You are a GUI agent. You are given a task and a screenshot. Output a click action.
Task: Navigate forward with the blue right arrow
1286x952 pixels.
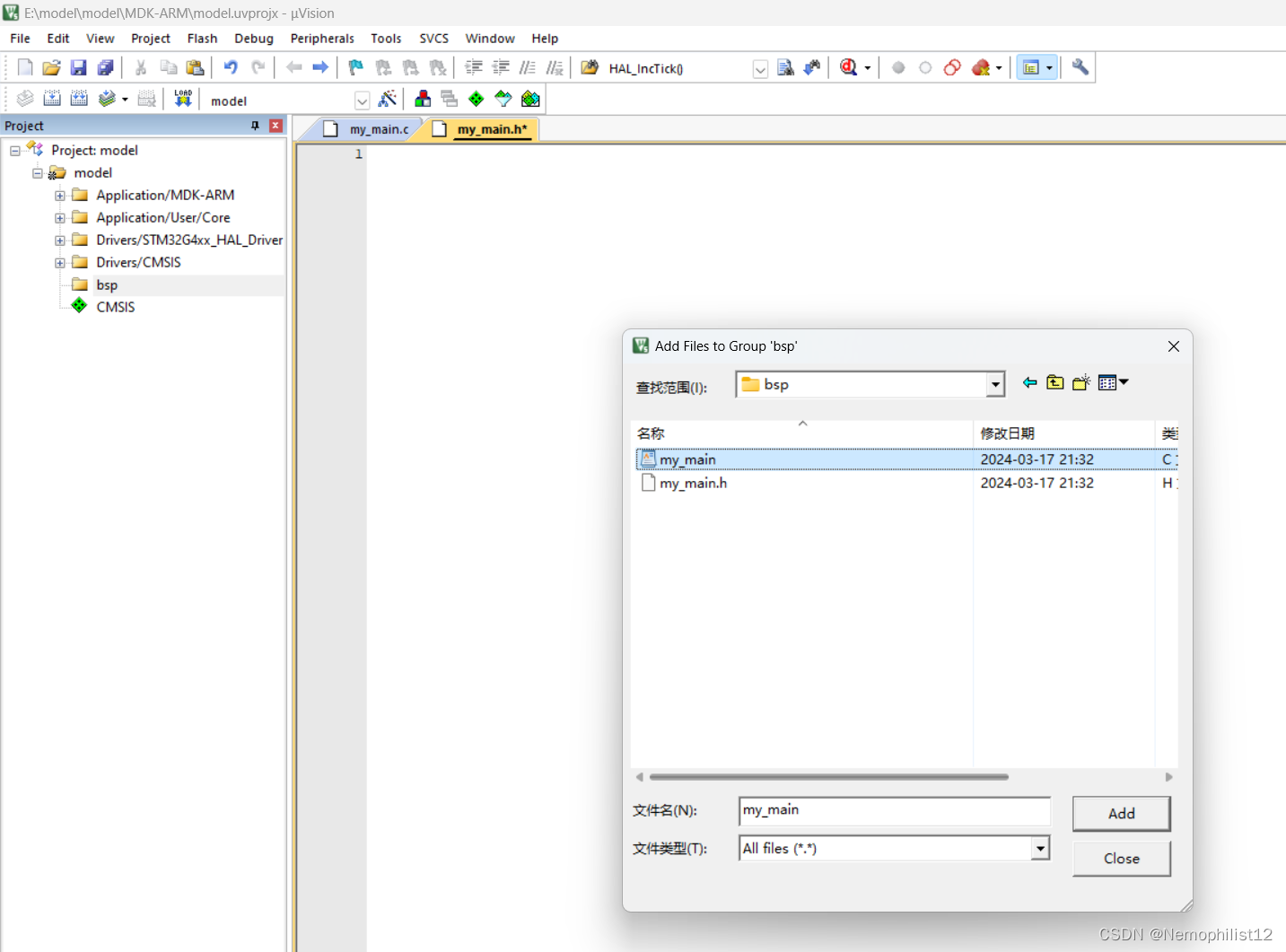(320, 67)
